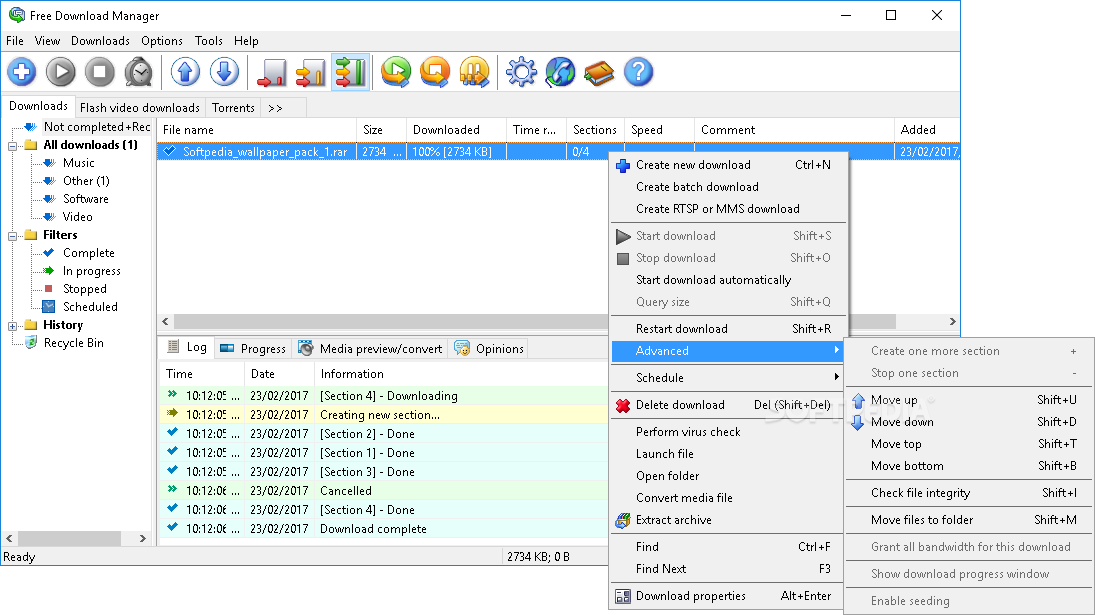Collapse the Filters tree node
Screen dimensions: 1095x615
click(13, 236)
